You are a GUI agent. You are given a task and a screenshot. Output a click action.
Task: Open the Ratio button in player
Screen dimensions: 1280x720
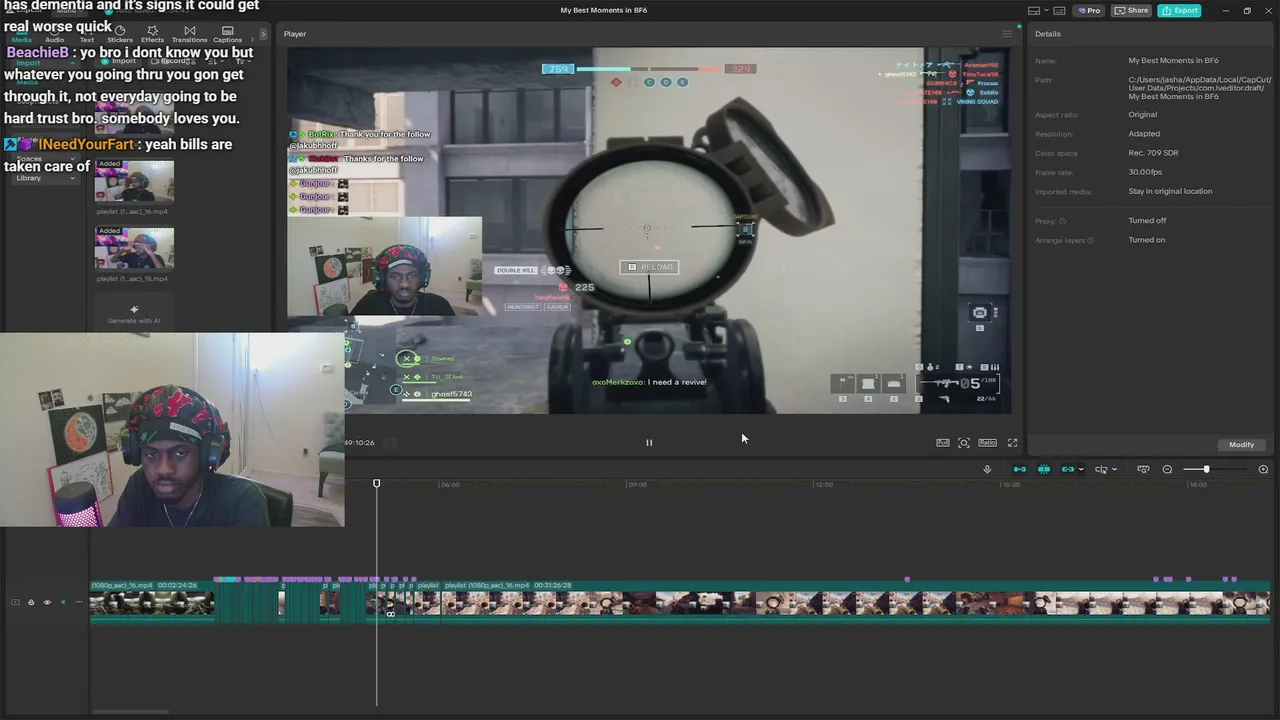(987, 442)
